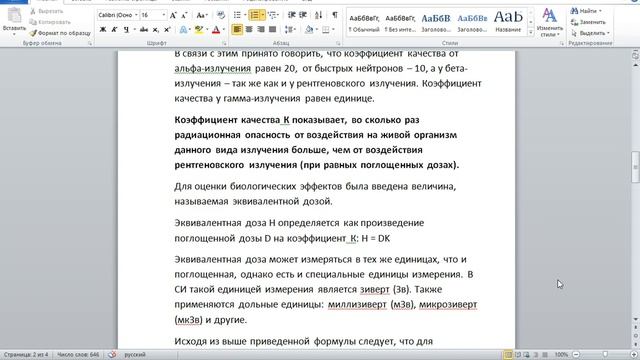Toggle show paragraph marks (¶)

335,15
